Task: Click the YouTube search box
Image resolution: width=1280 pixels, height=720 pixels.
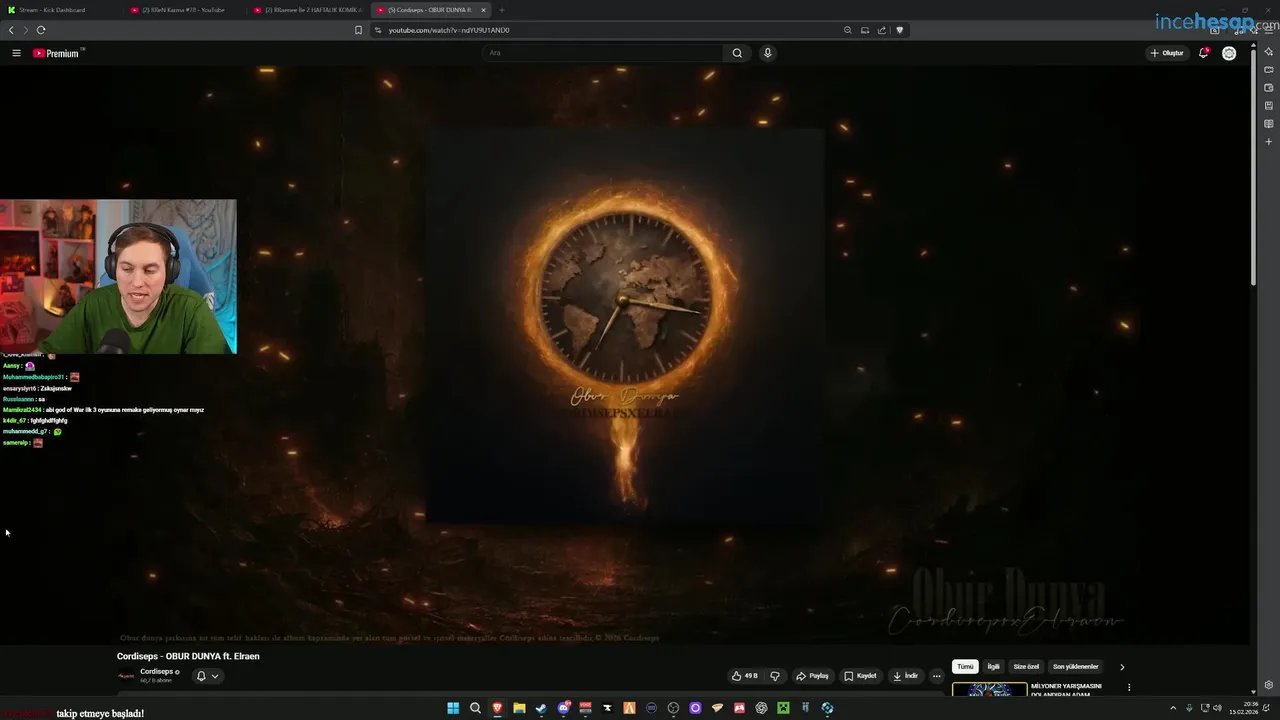Action: click(603, 53)
